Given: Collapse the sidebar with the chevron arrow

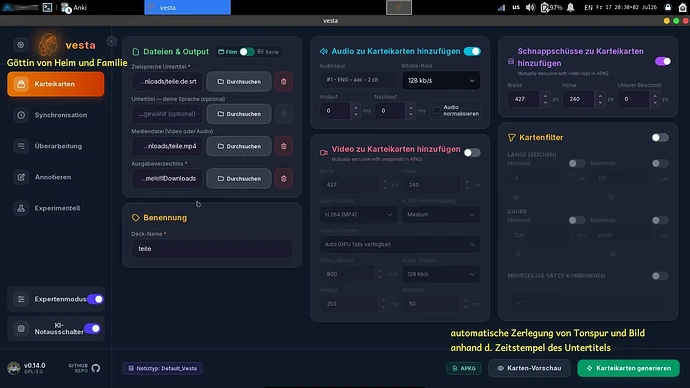Looking at the screenshot, I should (111, 41).
